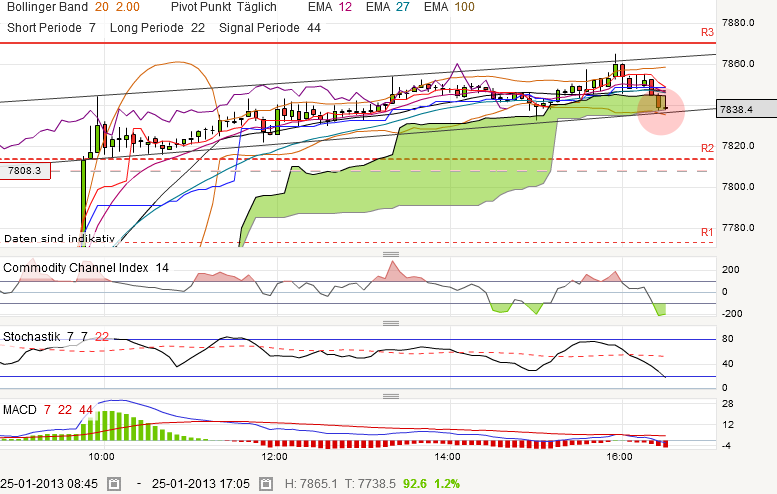Click the 1.2% percentage change
Viewport: 777px width, 494px height.
click(447, 484)
